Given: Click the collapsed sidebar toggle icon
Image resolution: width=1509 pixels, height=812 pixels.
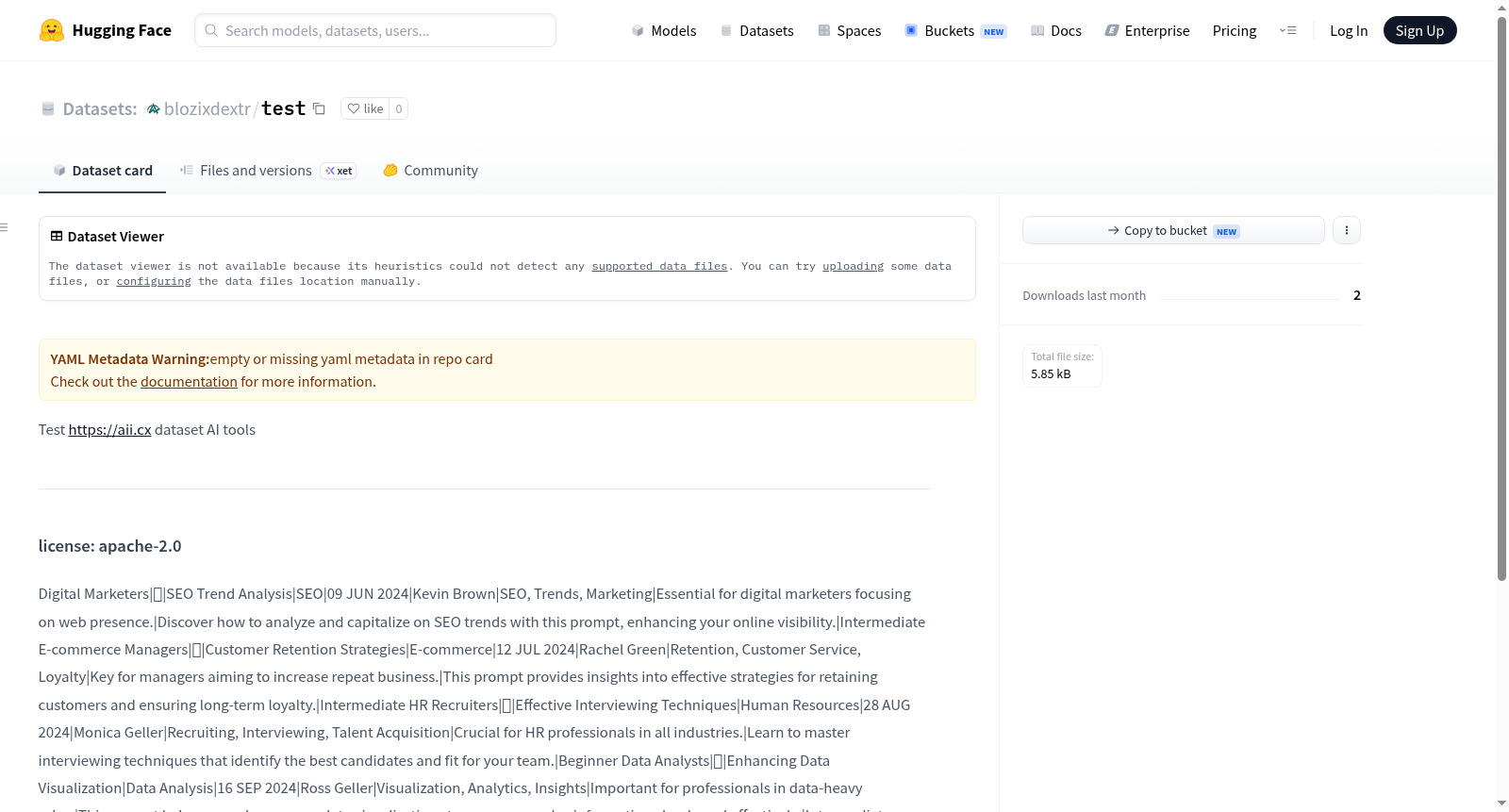Looking at the screenshot, I should 4,227.
